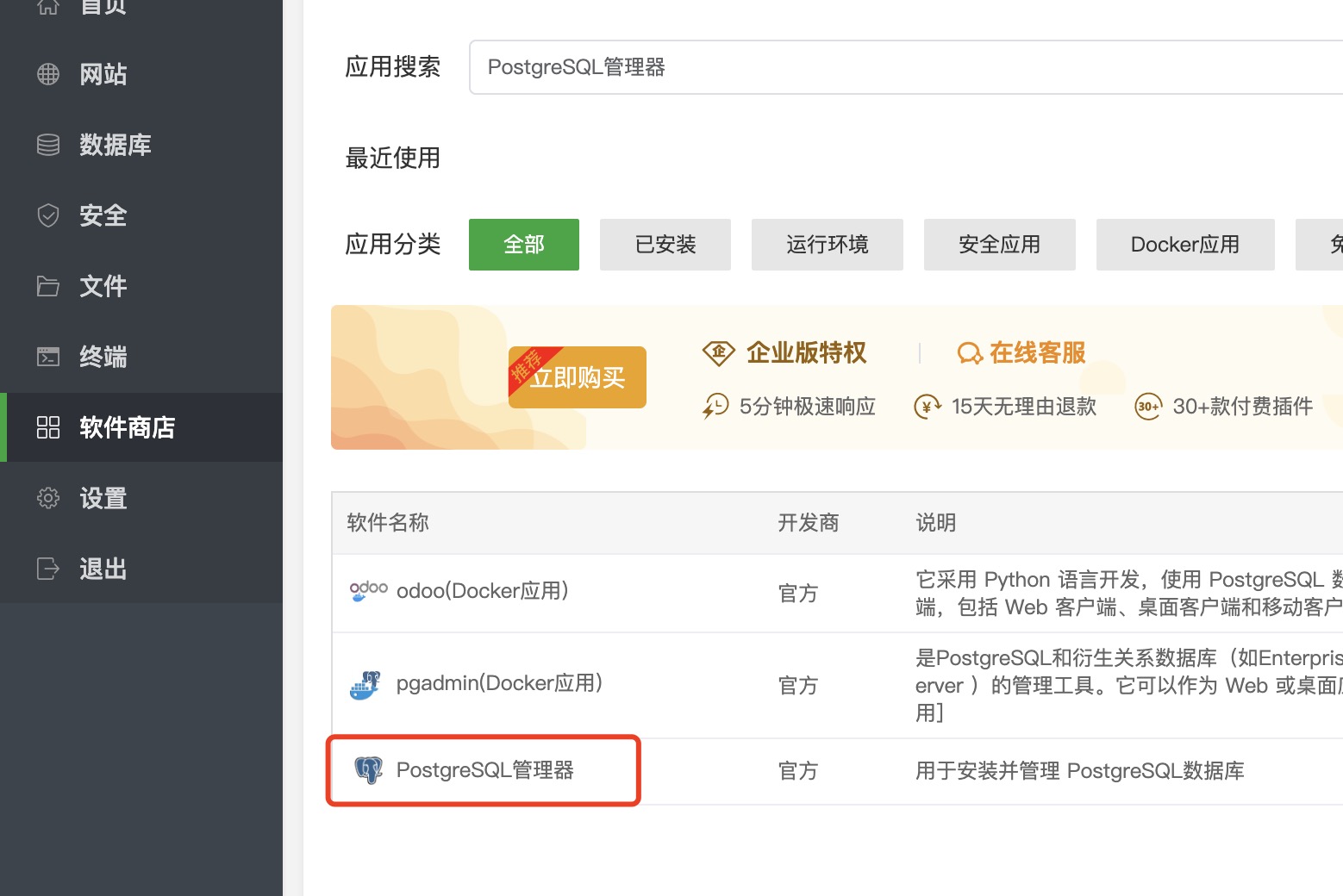Click the 说明 column header

936,523
